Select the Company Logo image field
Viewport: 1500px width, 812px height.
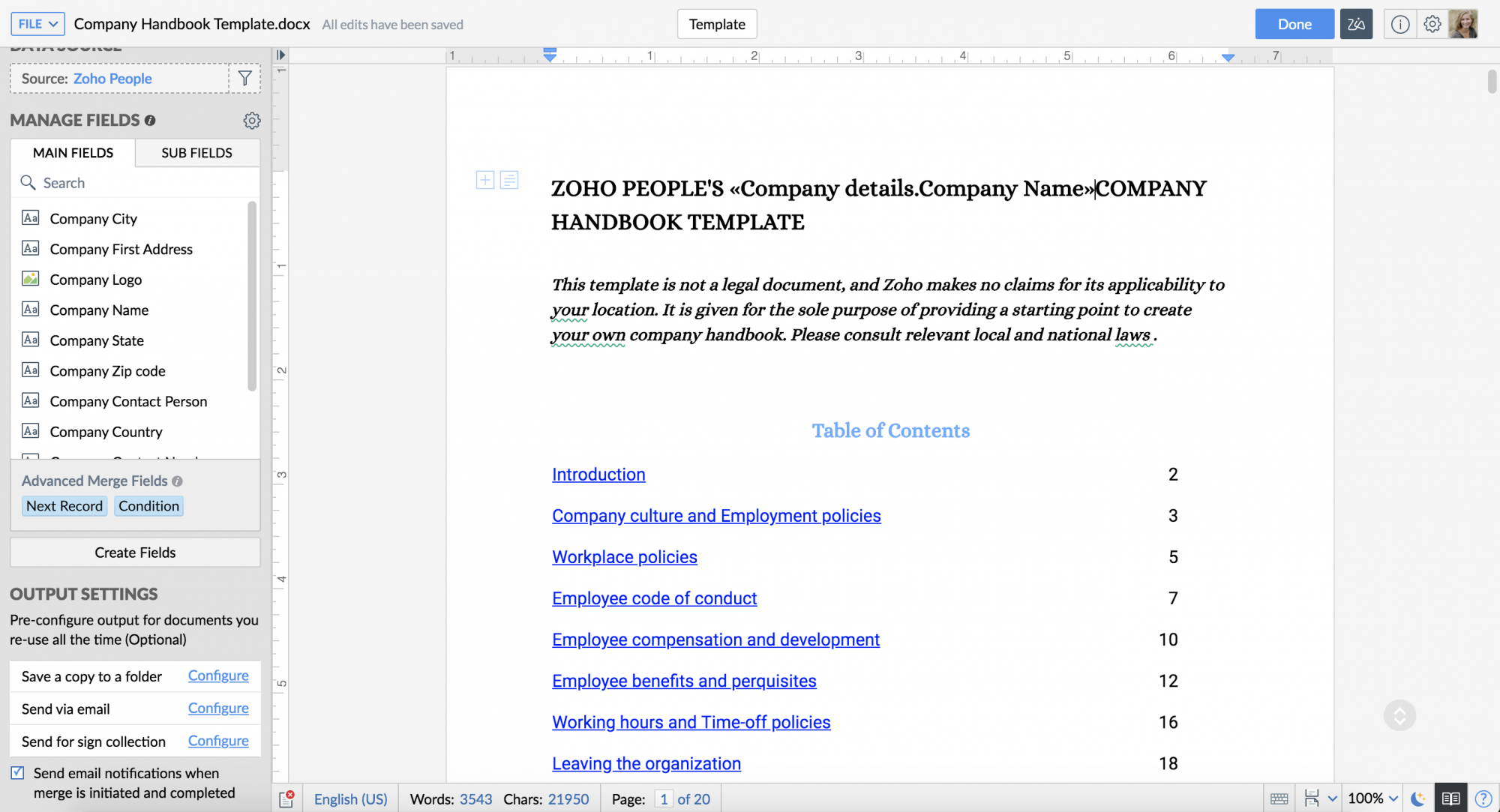click(x=96, y=280)
